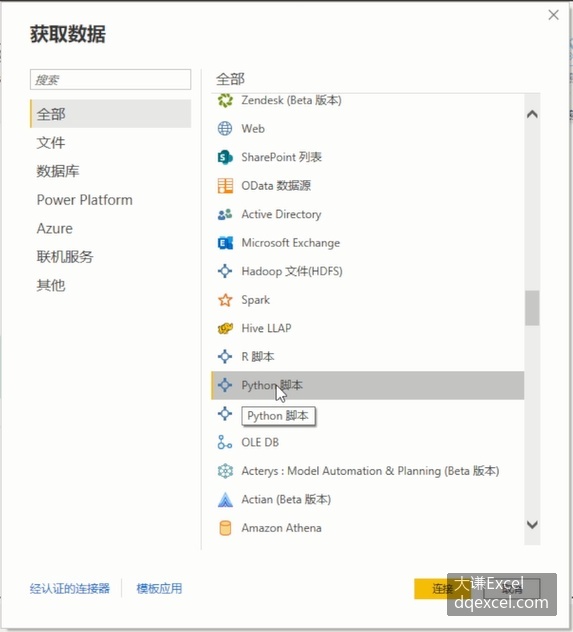Image resolution: width=573 pixels, height=632 pixels.
Task: Select the Web globe icon
Action: pos(225,129)
